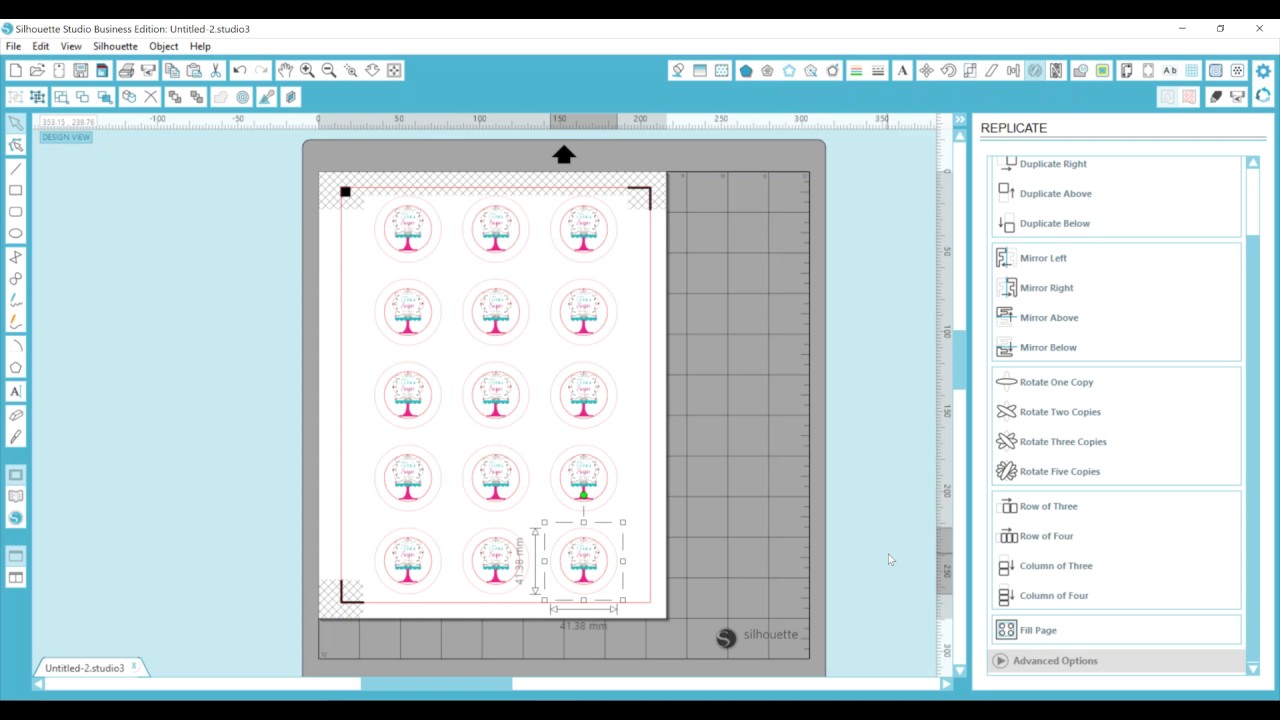This screenshot has width=1280, height=720.
Task: Open the Silhouette menu
Action: (115, 46)
